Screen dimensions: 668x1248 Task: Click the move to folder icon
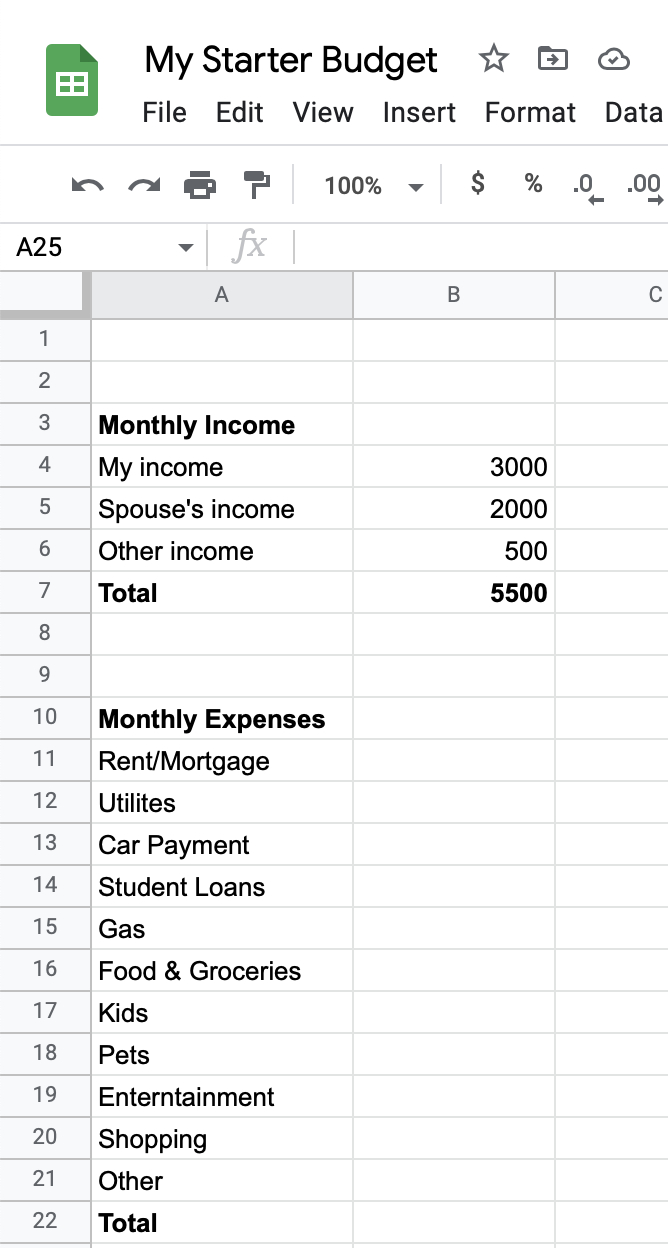point(552,60)
